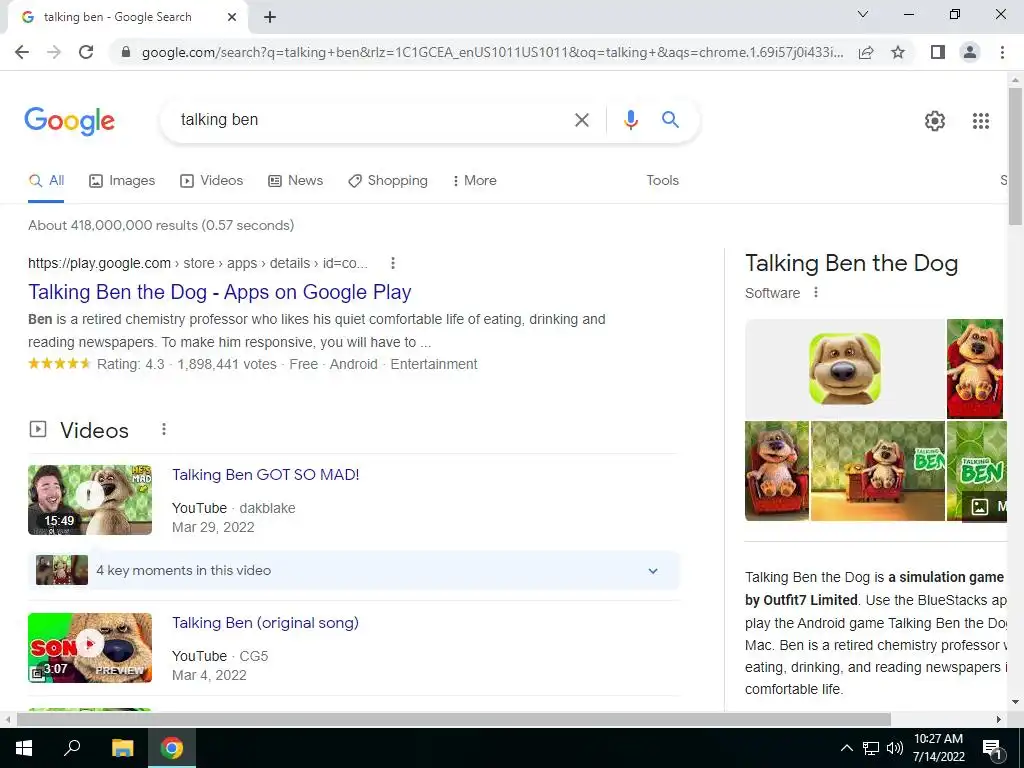Open Google search settings gear
The image size is (1024, 768).
click(935, 121)
